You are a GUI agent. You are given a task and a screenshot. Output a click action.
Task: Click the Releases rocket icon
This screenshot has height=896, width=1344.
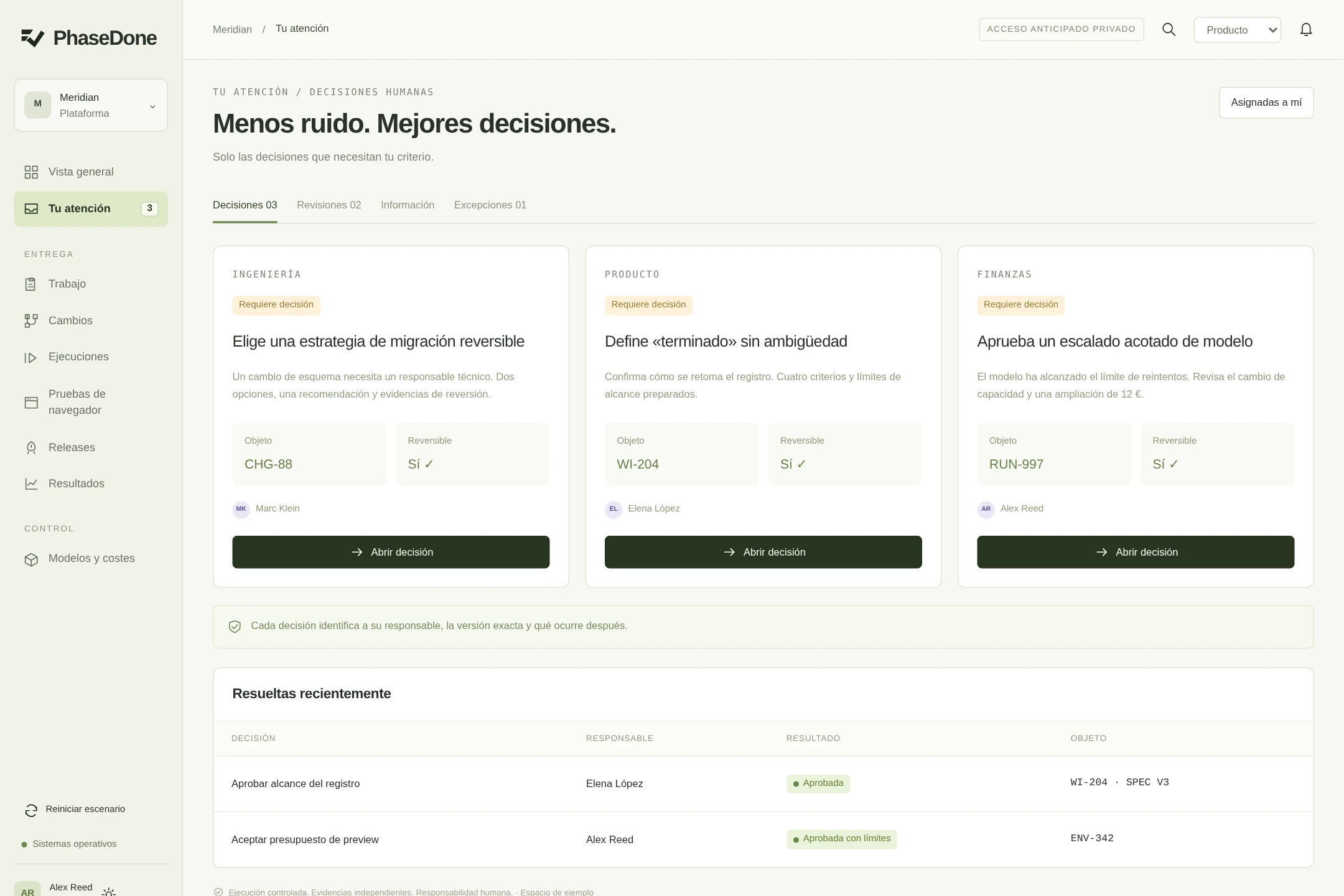click(x=31, y=448)
